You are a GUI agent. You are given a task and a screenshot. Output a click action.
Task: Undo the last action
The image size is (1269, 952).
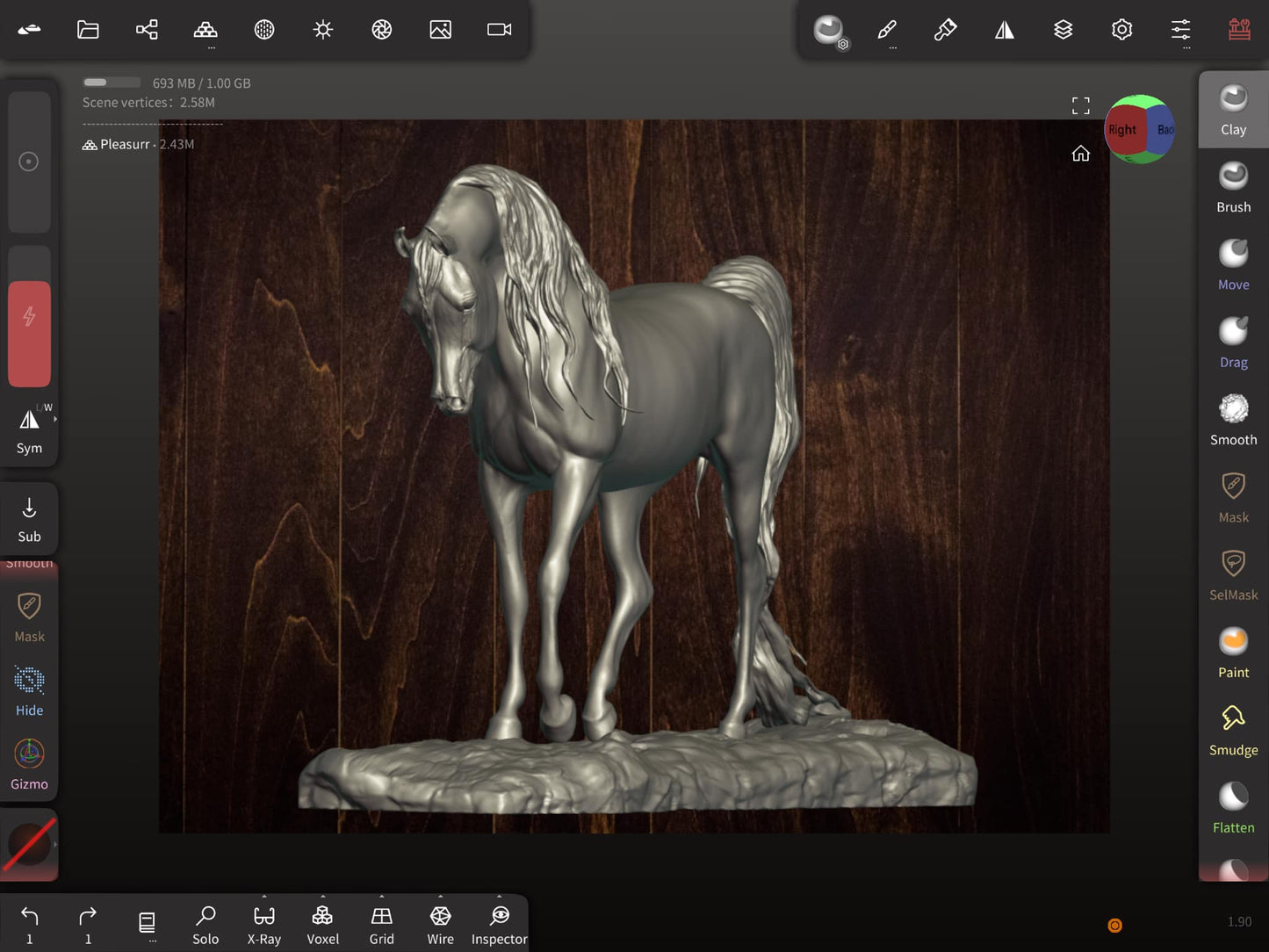[x=29, y=924]
